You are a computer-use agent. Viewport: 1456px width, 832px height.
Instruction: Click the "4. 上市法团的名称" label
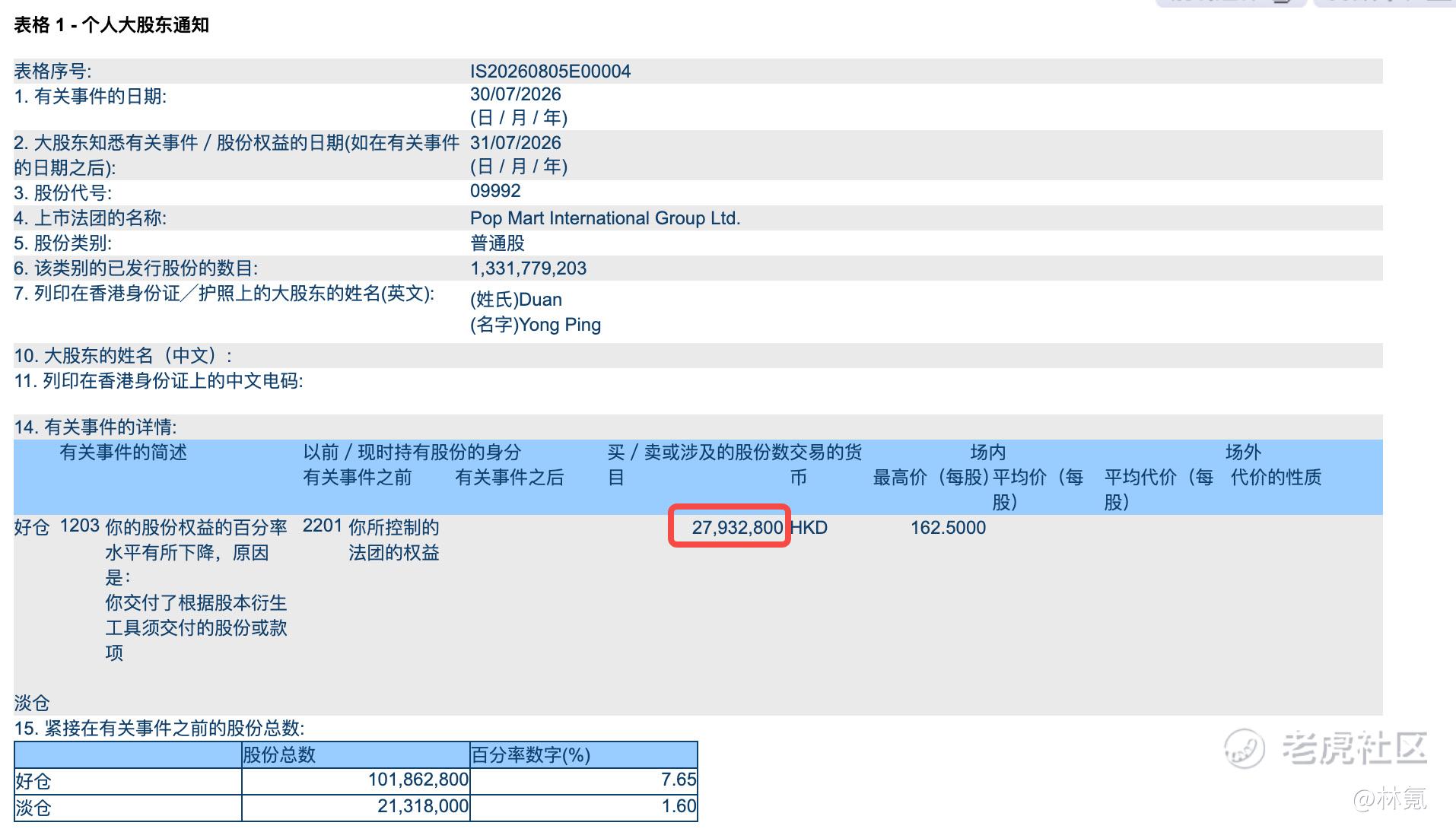(90, 218)
